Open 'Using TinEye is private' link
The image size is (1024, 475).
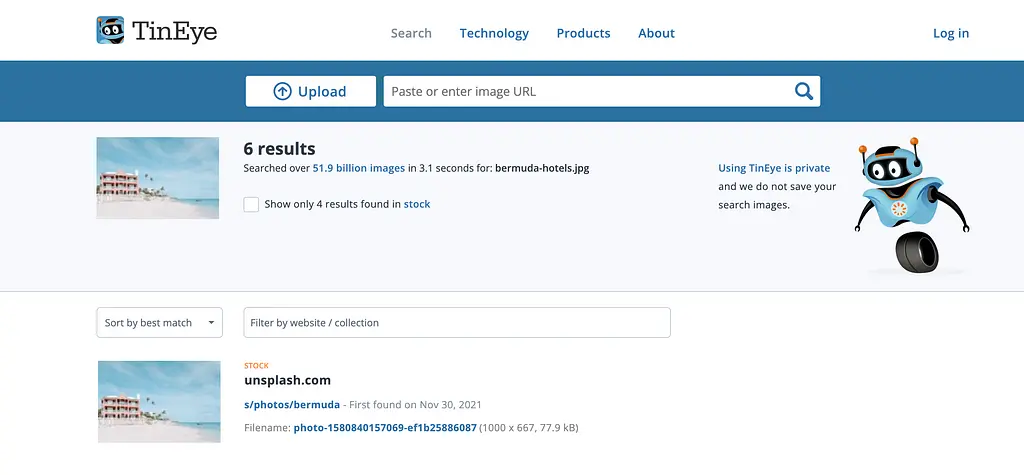click(x=774, y=168)
